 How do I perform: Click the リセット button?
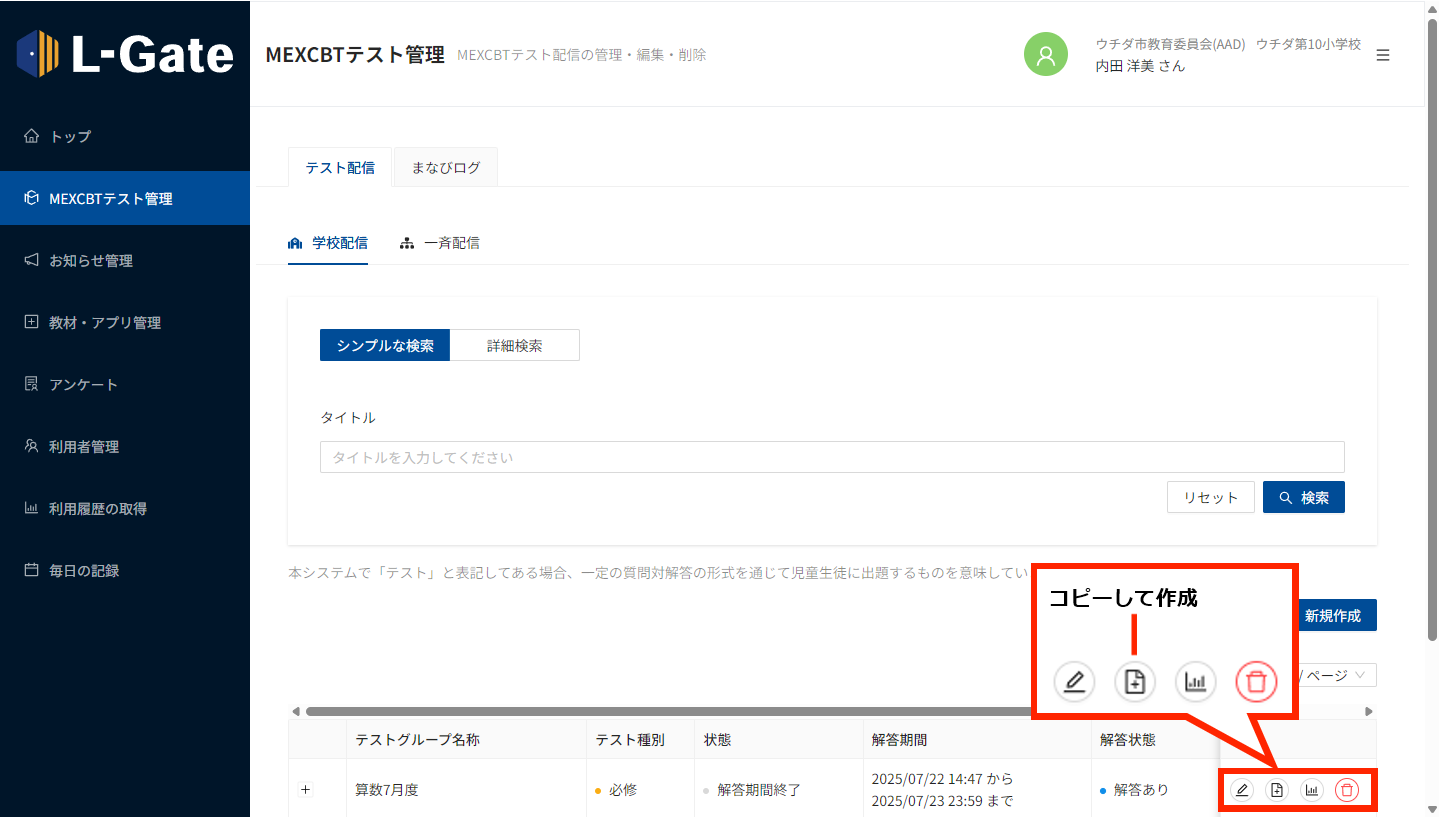1210,497
